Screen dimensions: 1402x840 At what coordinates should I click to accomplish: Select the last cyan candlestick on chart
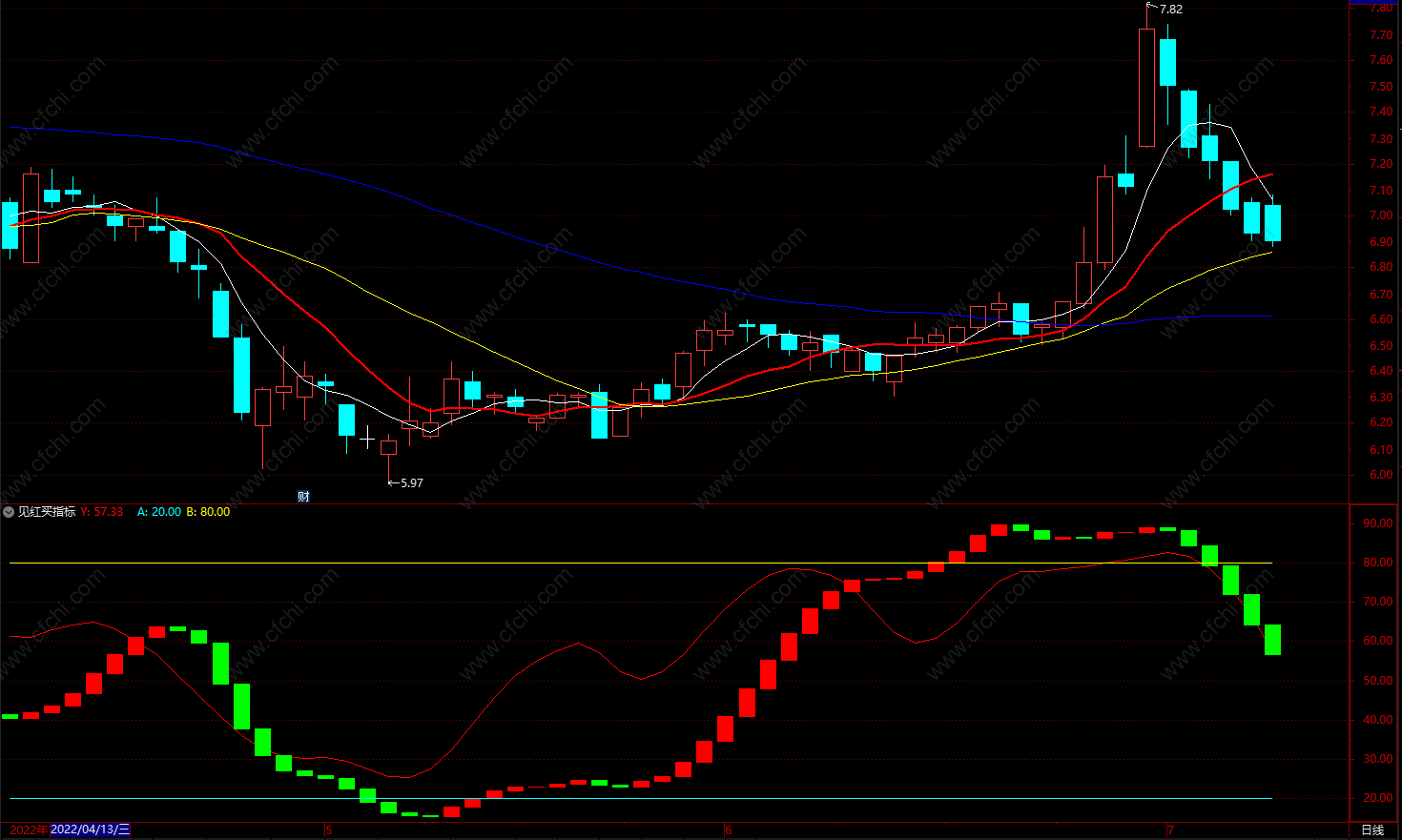[1272, 222]
